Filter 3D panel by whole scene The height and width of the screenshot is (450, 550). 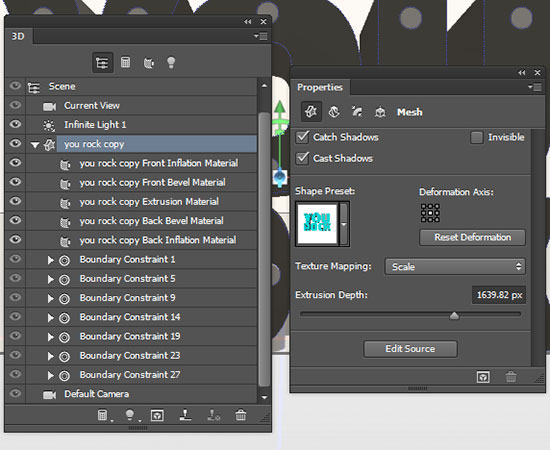pos(102,63)
